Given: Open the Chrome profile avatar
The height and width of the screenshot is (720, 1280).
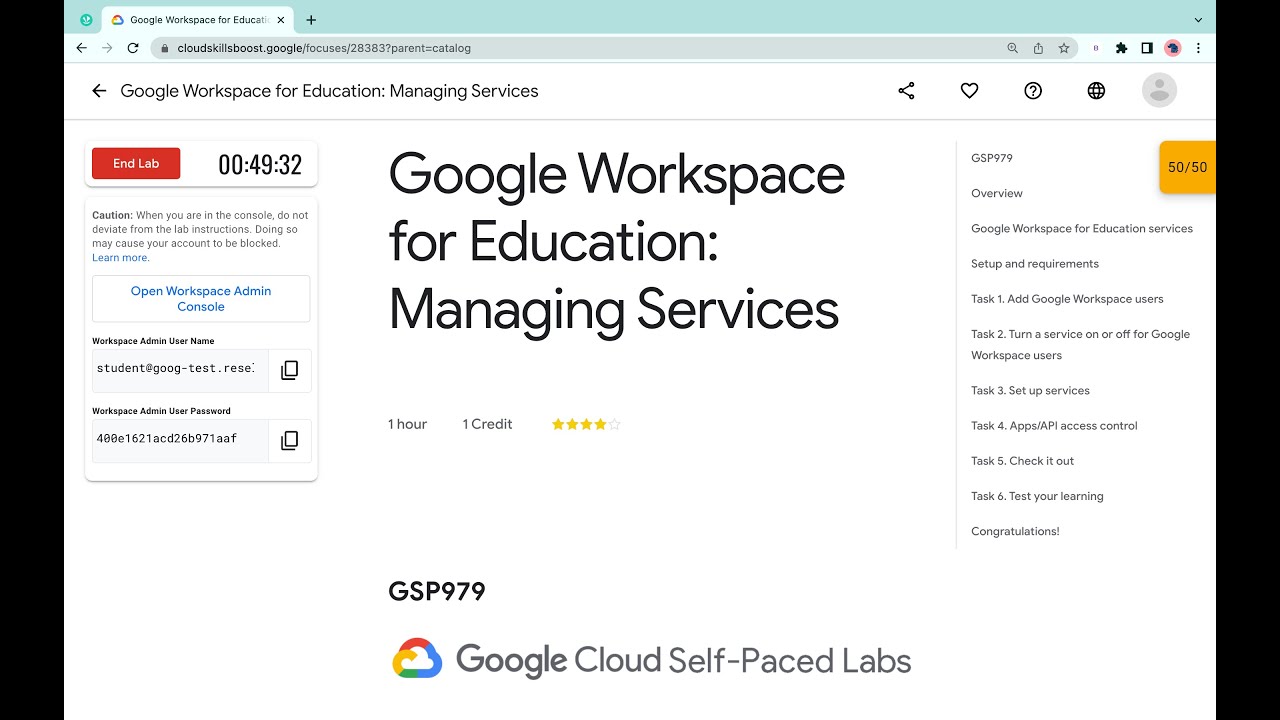Looking at the screenshot, I should coord(1173,48).
